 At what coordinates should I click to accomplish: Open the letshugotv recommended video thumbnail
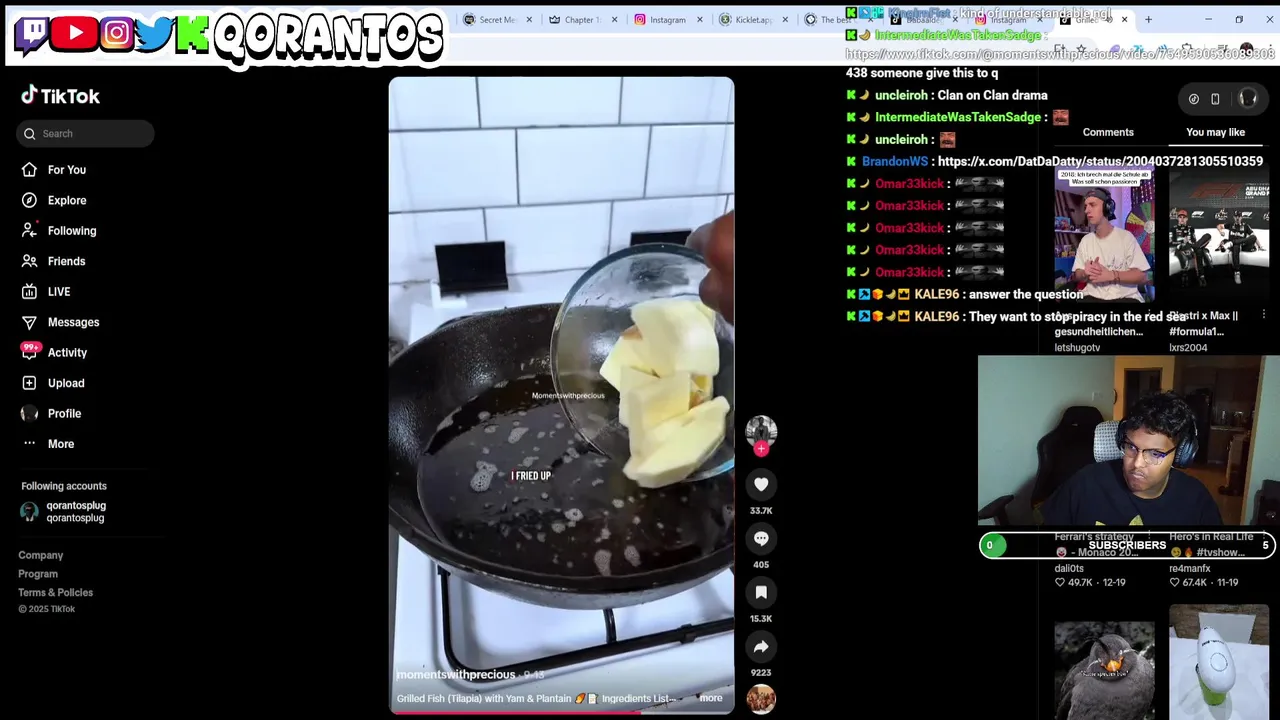(x=1104, y=236)
